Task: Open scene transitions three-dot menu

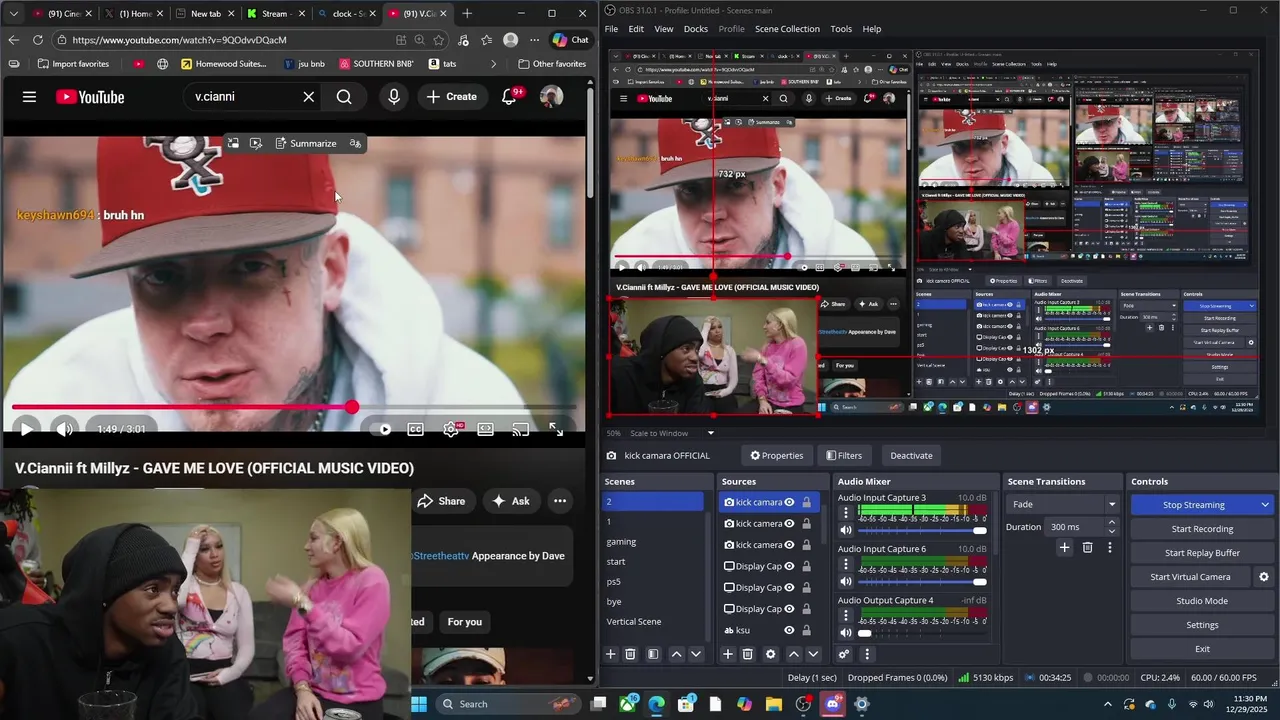Action: (1109, 547)
